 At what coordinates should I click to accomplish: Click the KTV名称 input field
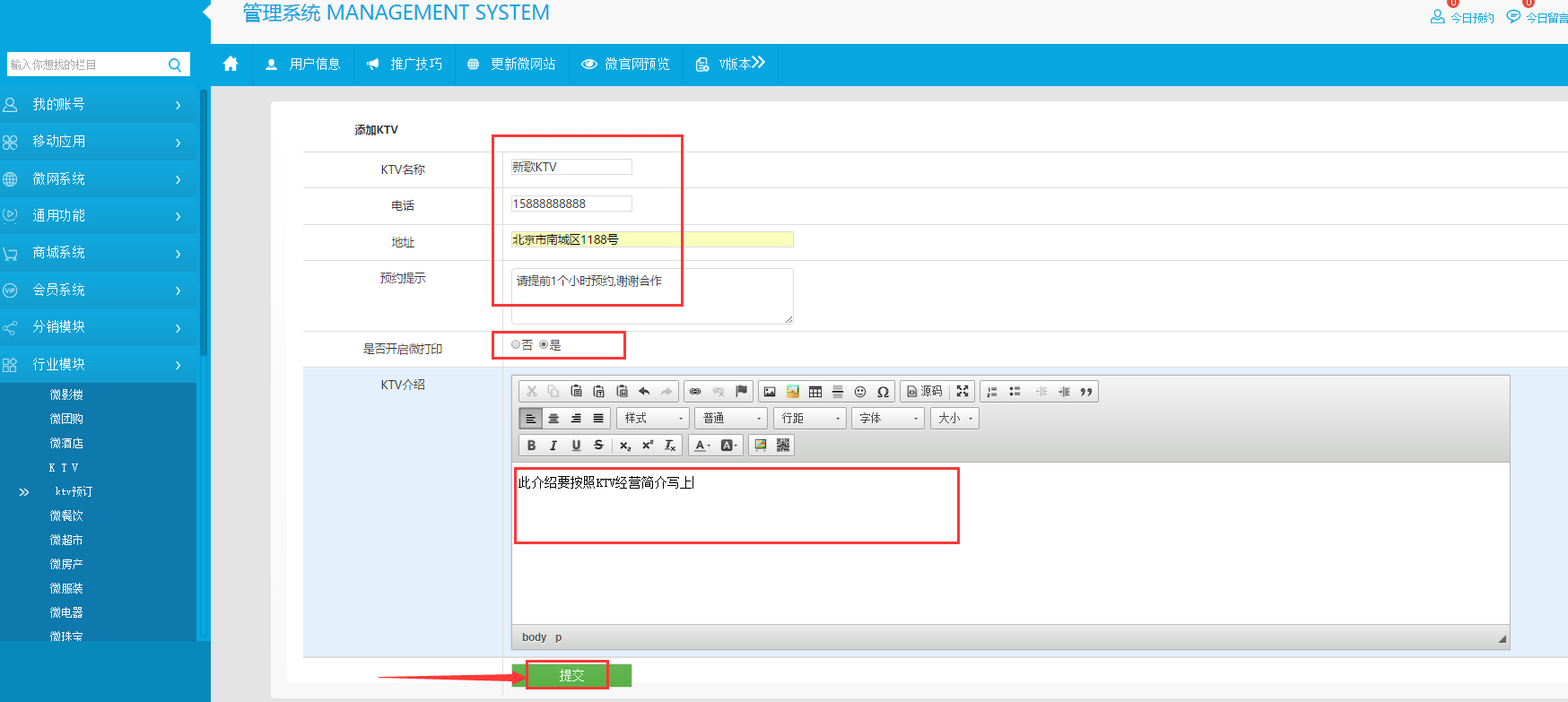click(571, 167)
